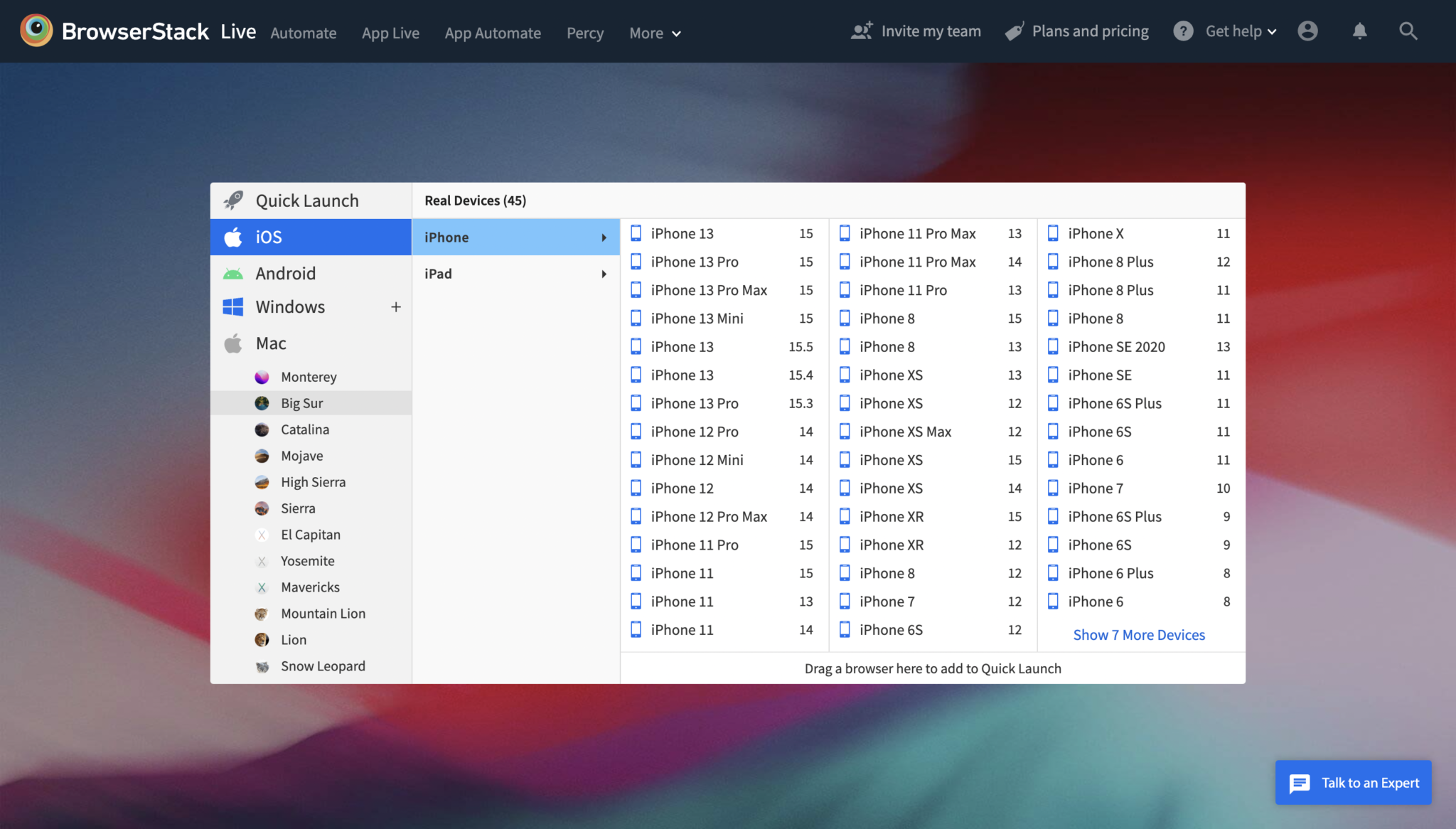Open the App Live tab
The image size is (1456, 829).
click(x=390, y=33)
